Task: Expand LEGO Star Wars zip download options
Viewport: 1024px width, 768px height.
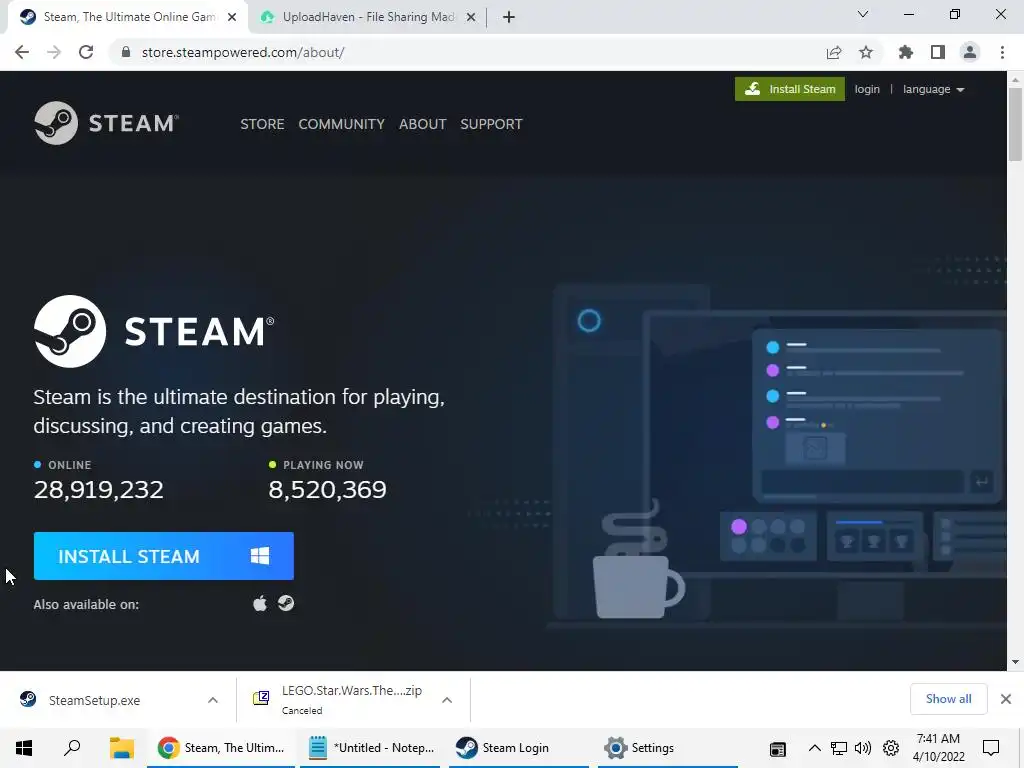Action: 447,700
